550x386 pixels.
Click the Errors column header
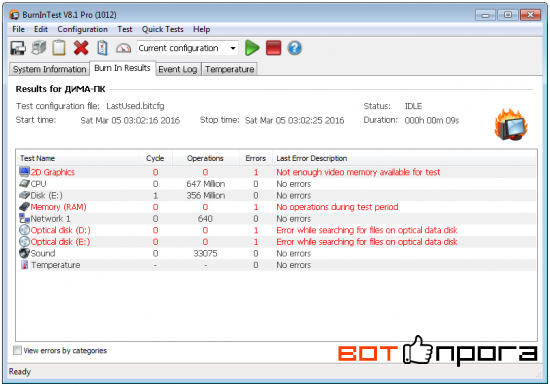point(256,158)
